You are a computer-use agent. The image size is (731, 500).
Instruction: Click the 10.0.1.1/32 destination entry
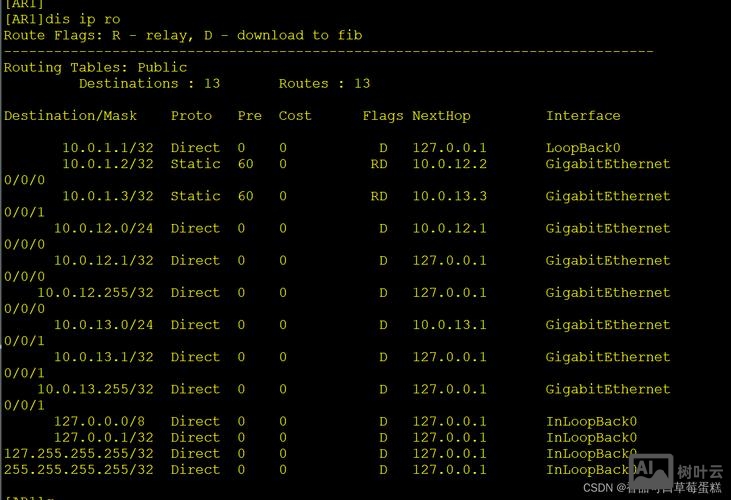[x=108, y=148]
